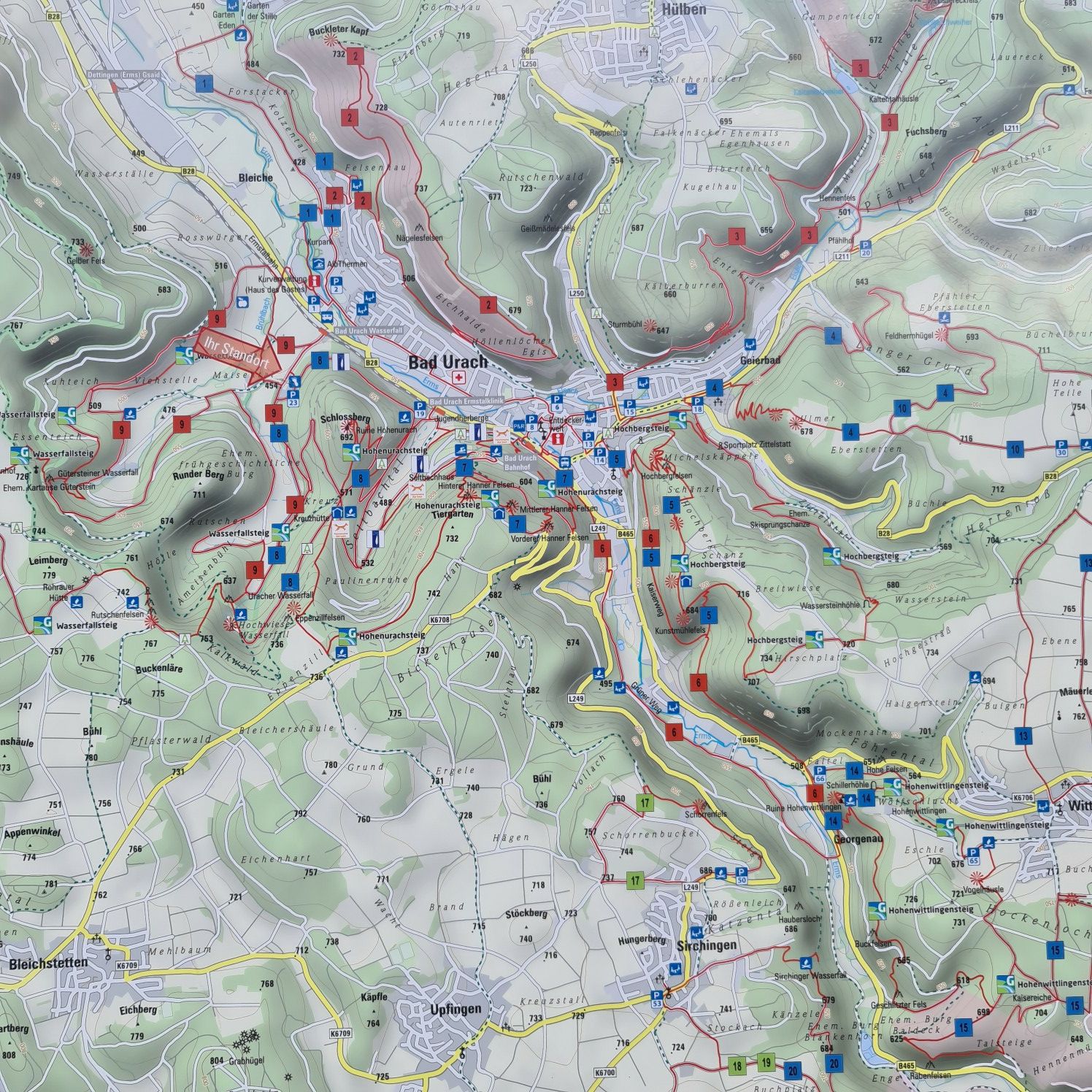Image resolution: width=1092 pixels, height=1092 pixels.
Task: Click the Georgenau label
Action: (858, 839)
